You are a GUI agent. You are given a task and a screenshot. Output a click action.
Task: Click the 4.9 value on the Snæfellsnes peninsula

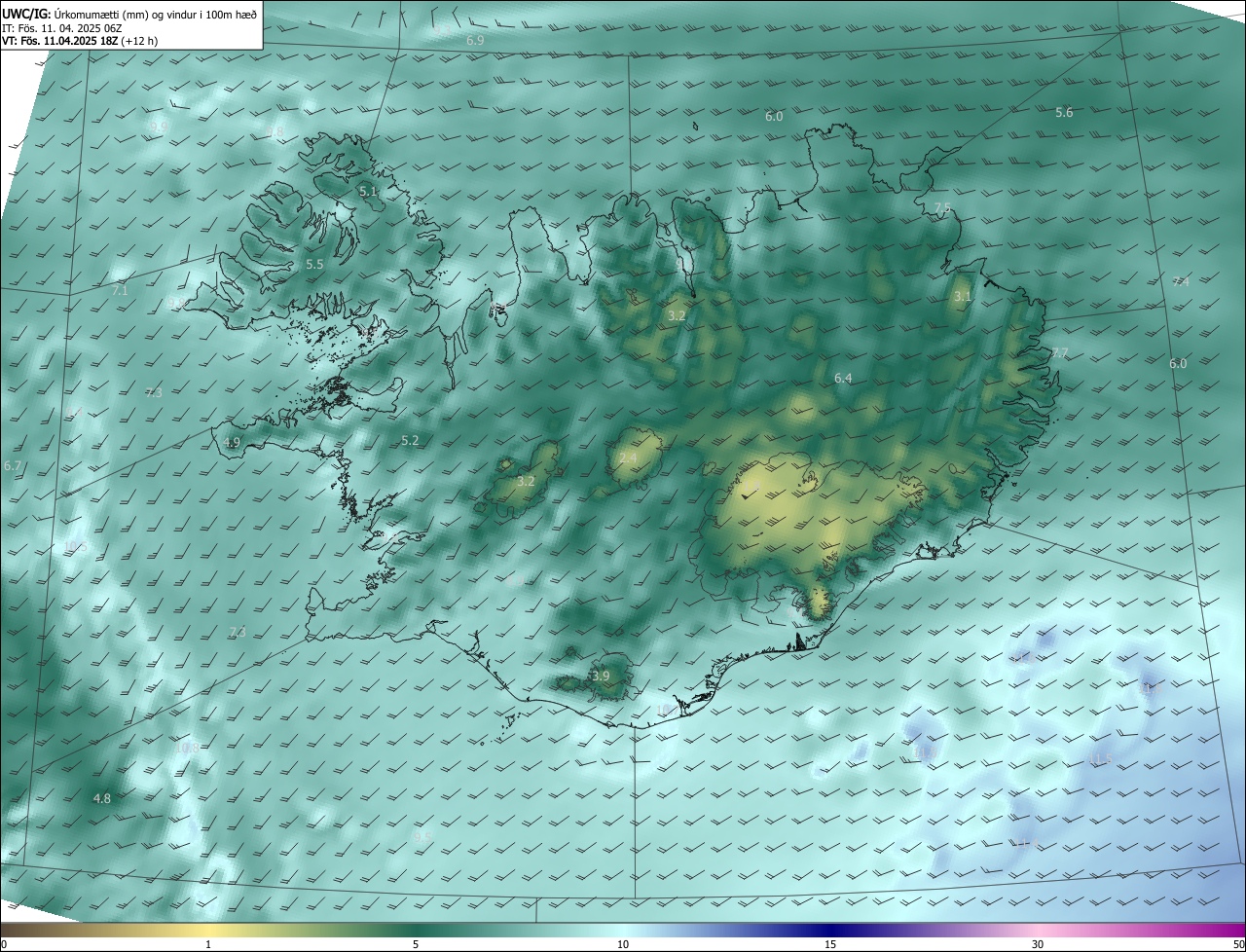pyautogui.click(x=232, y=442)
